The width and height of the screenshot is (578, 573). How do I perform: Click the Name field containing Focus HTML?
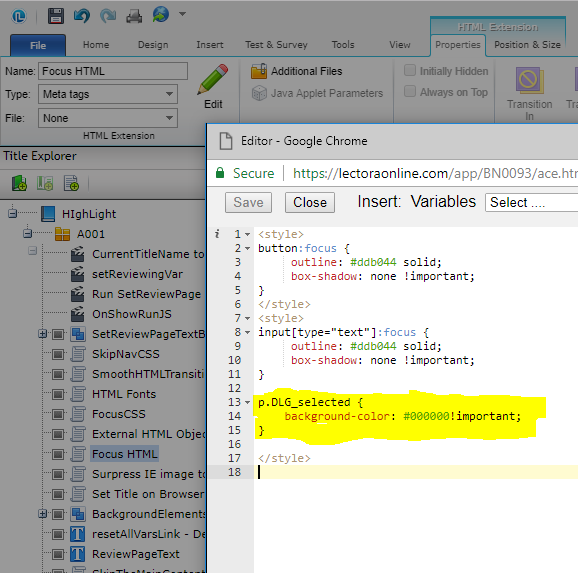coord(113,71)
